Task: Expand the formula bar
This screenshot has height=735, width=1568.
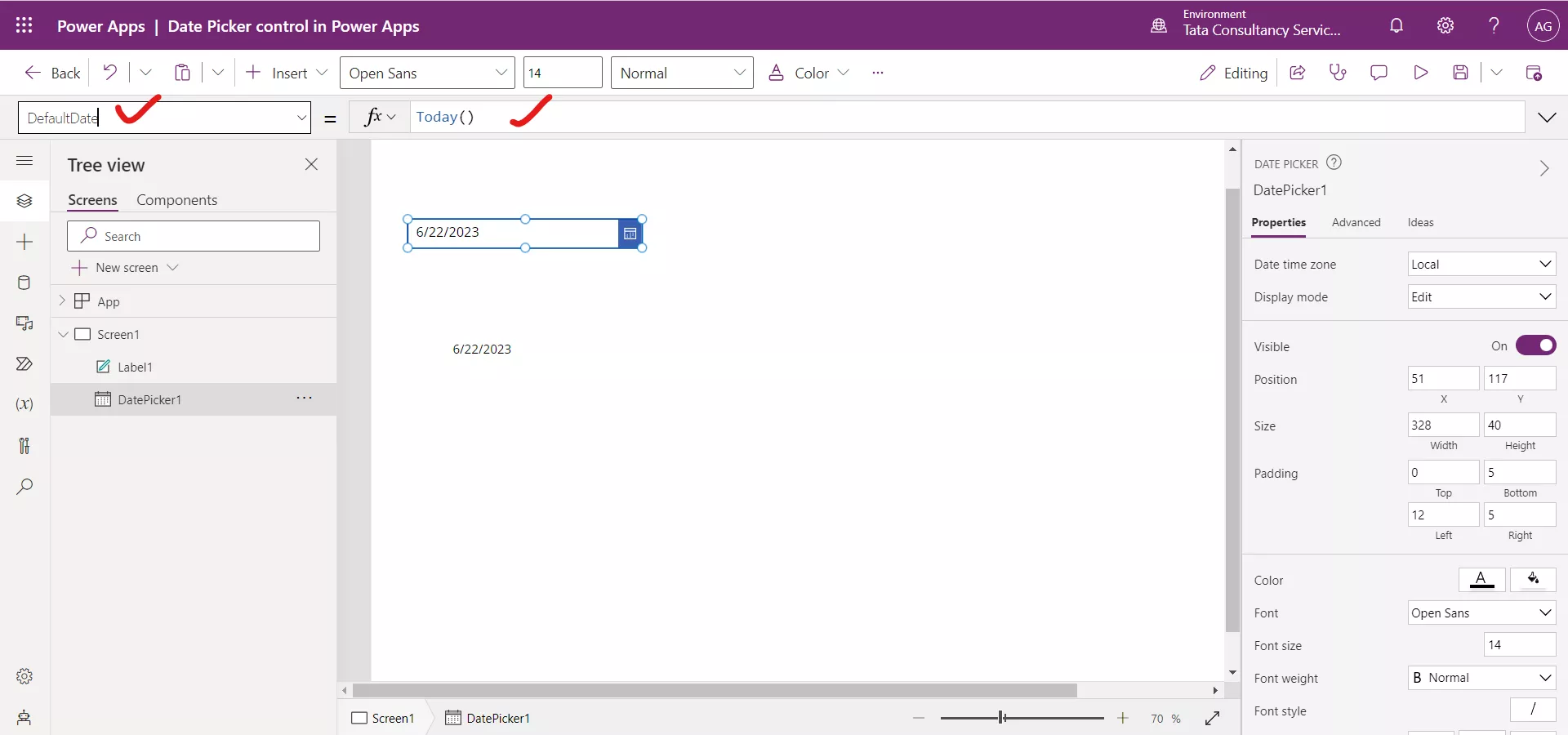Action: point(1548,117)
